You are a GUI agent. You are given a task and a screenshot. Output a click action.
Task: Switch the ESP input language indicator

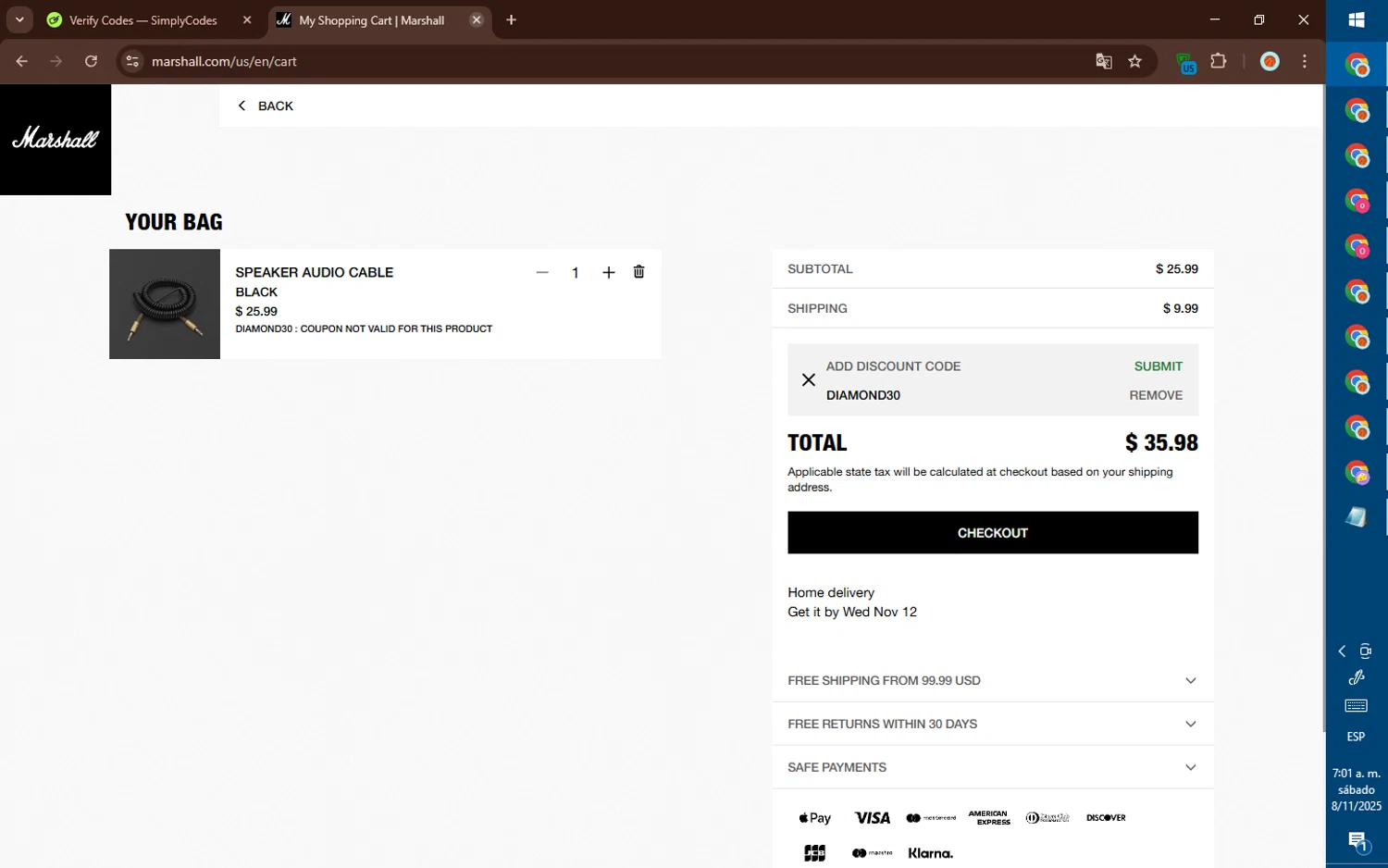(1356, 737)
